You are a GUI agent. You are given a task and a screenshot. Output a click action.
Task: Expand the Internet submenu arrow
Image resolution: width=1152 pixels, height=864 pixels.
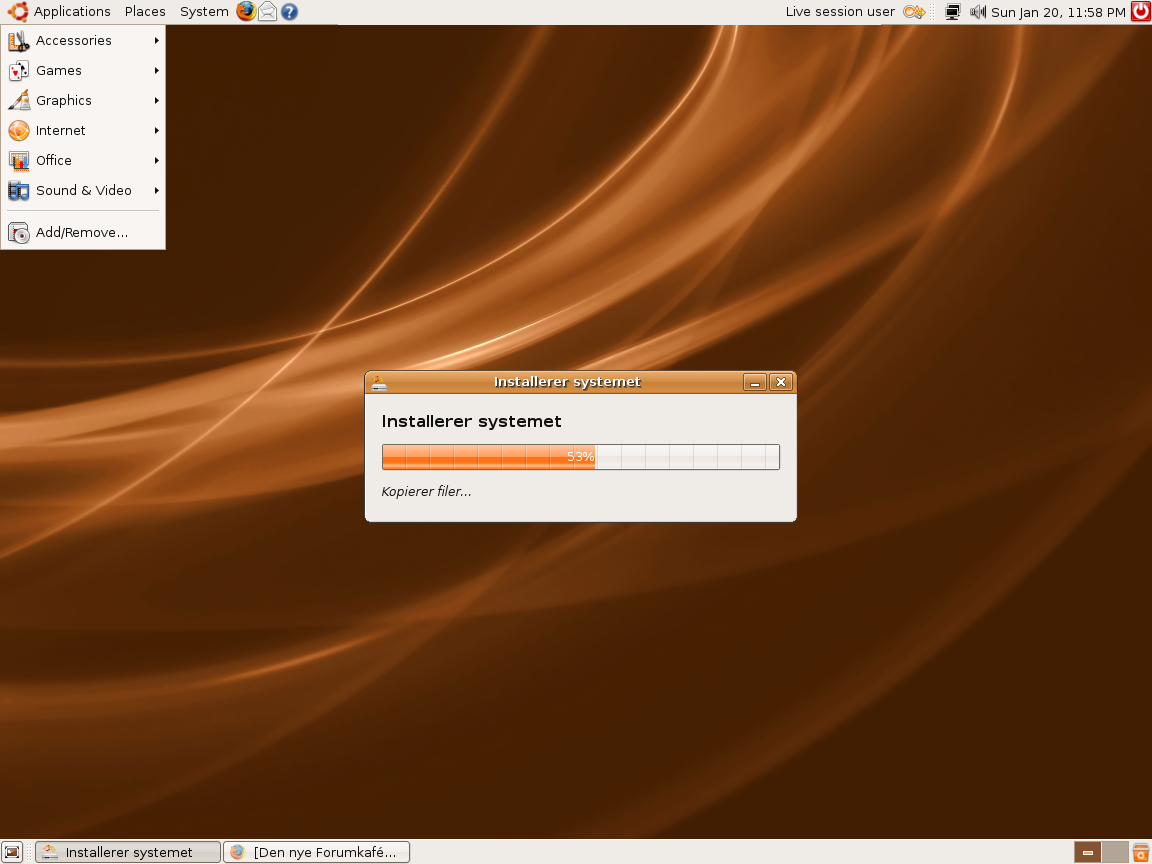pyautogui.click(x=156, y=131)
